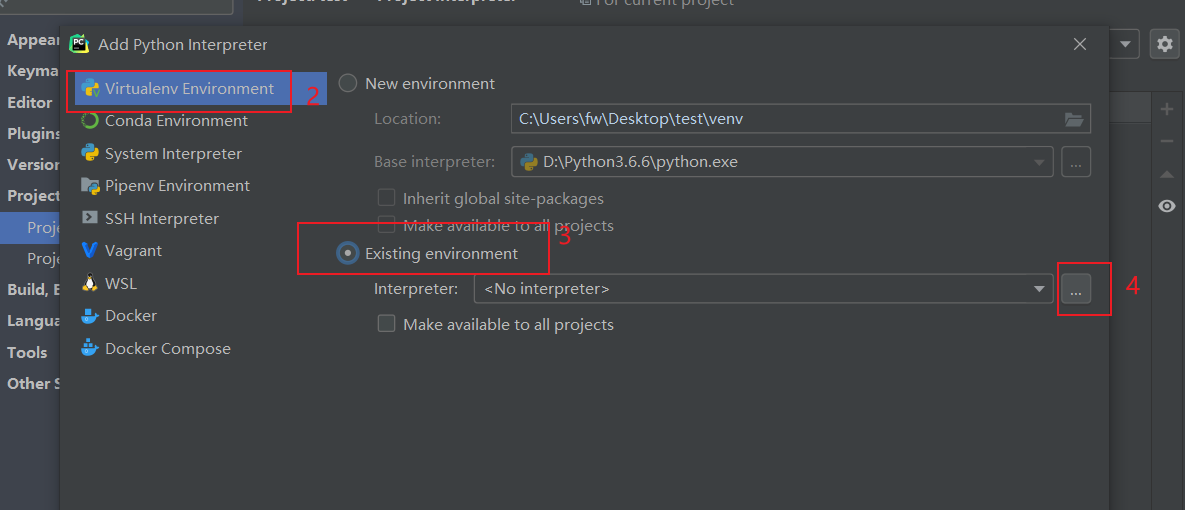The height and width of the screenshot is (510, 1185).
Task: Click the PyCharm logo in dialog title
Action: (79, 45)
